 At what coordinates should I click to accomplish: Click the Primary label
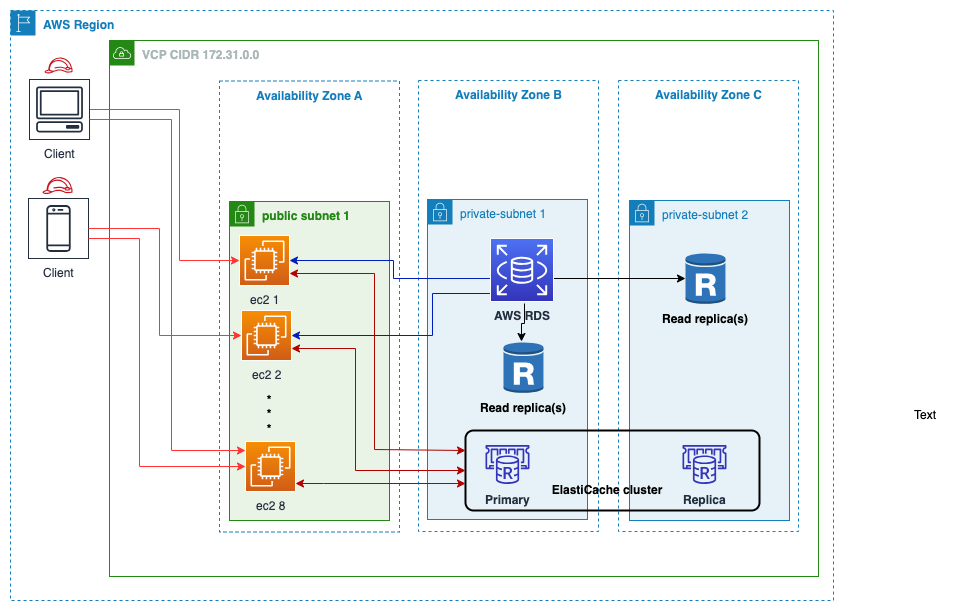point(507,500)
